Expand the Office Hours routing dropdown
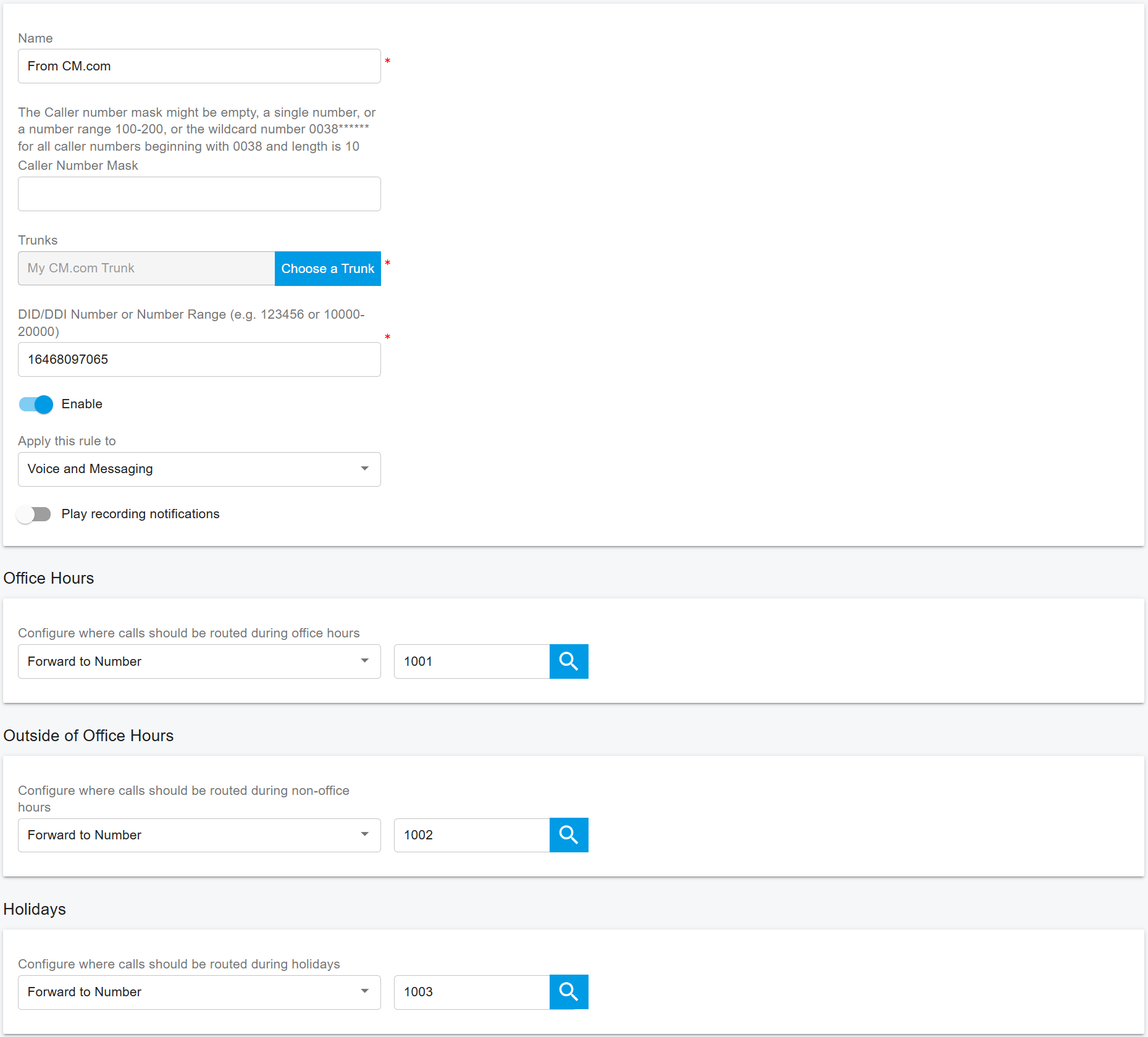Screen dimensions: 1148x1037 tap(199, 661)
